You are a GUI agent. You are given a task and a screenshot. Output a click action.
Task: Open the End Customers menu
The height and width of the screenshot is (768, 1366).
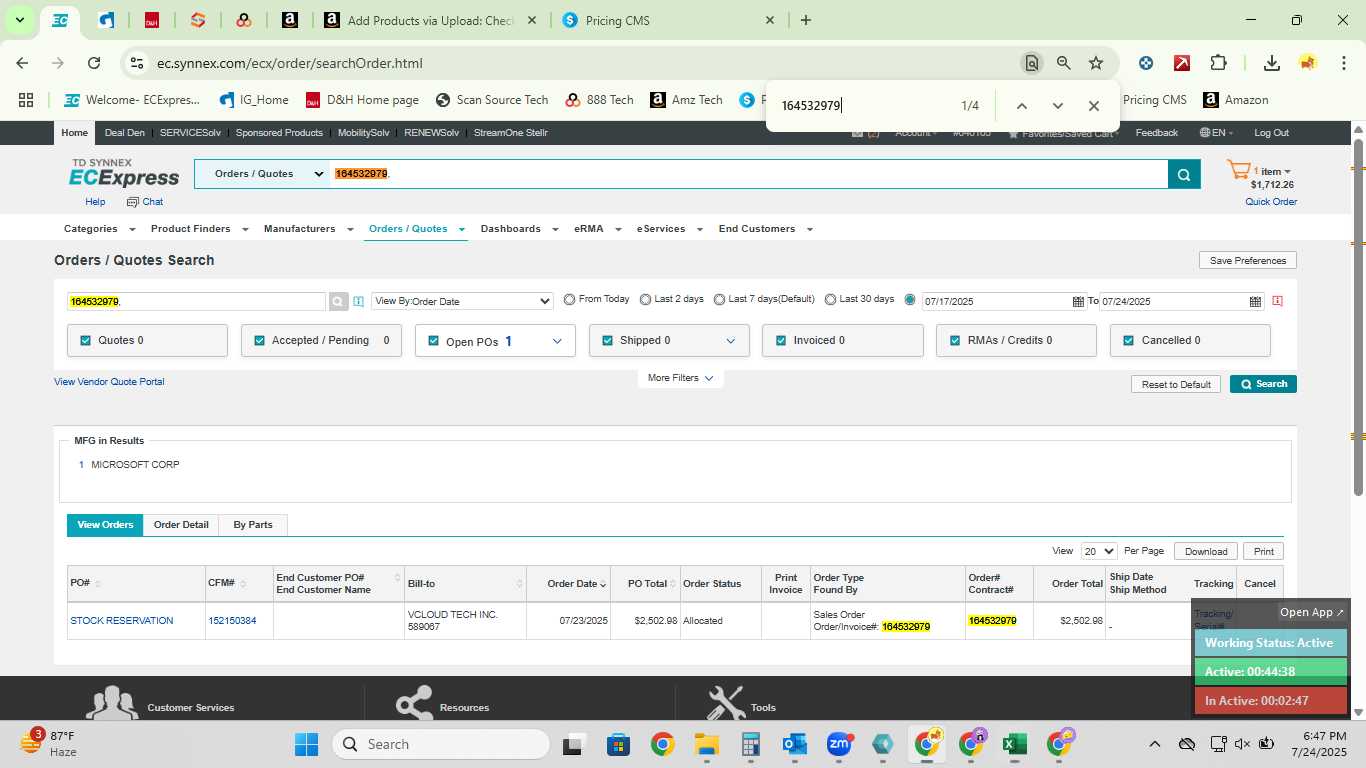click(765, 229)
